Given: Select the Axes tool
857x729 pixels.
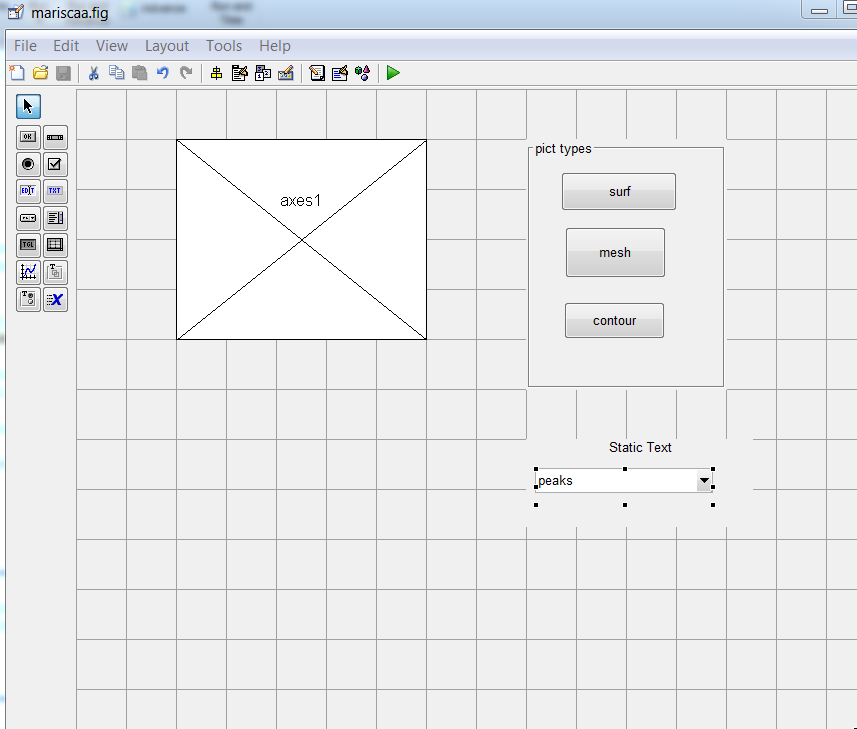Looking at the screenshot, I should (28, 272).
